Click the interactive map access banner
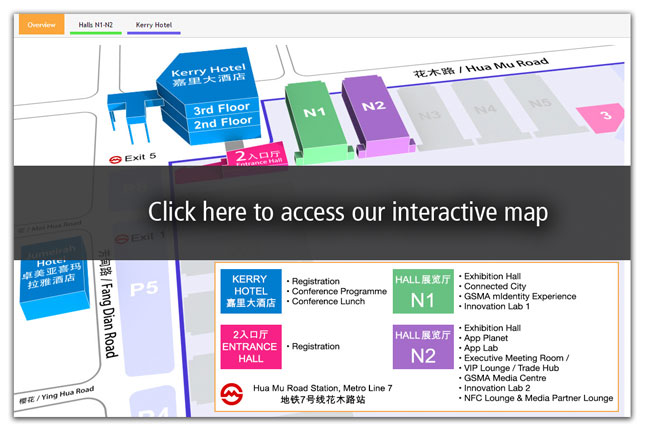650x437 pixels. pos(322,213)
